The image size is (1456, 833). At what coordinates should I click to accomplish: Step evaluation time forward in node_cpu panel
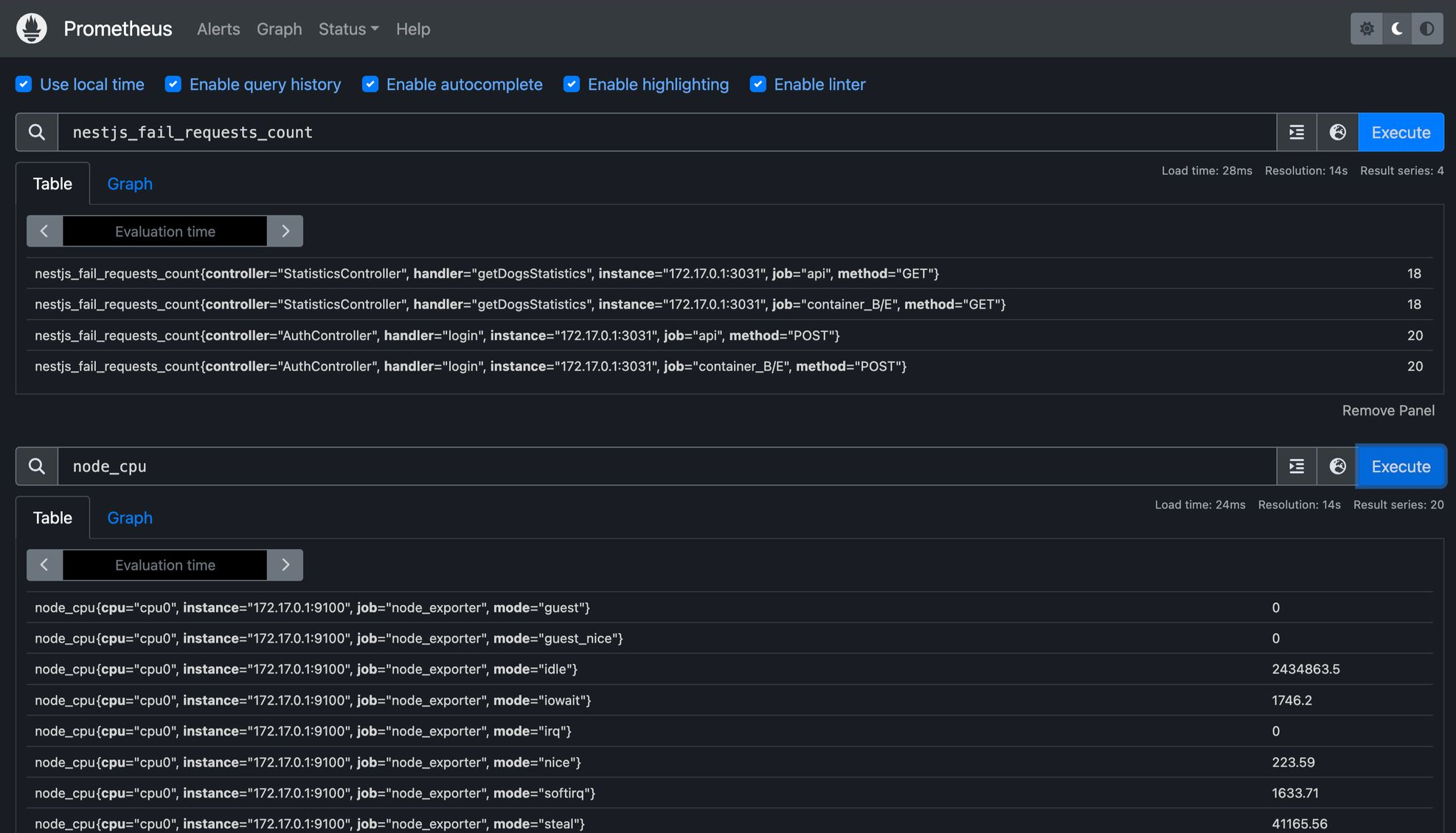point(285,565)
